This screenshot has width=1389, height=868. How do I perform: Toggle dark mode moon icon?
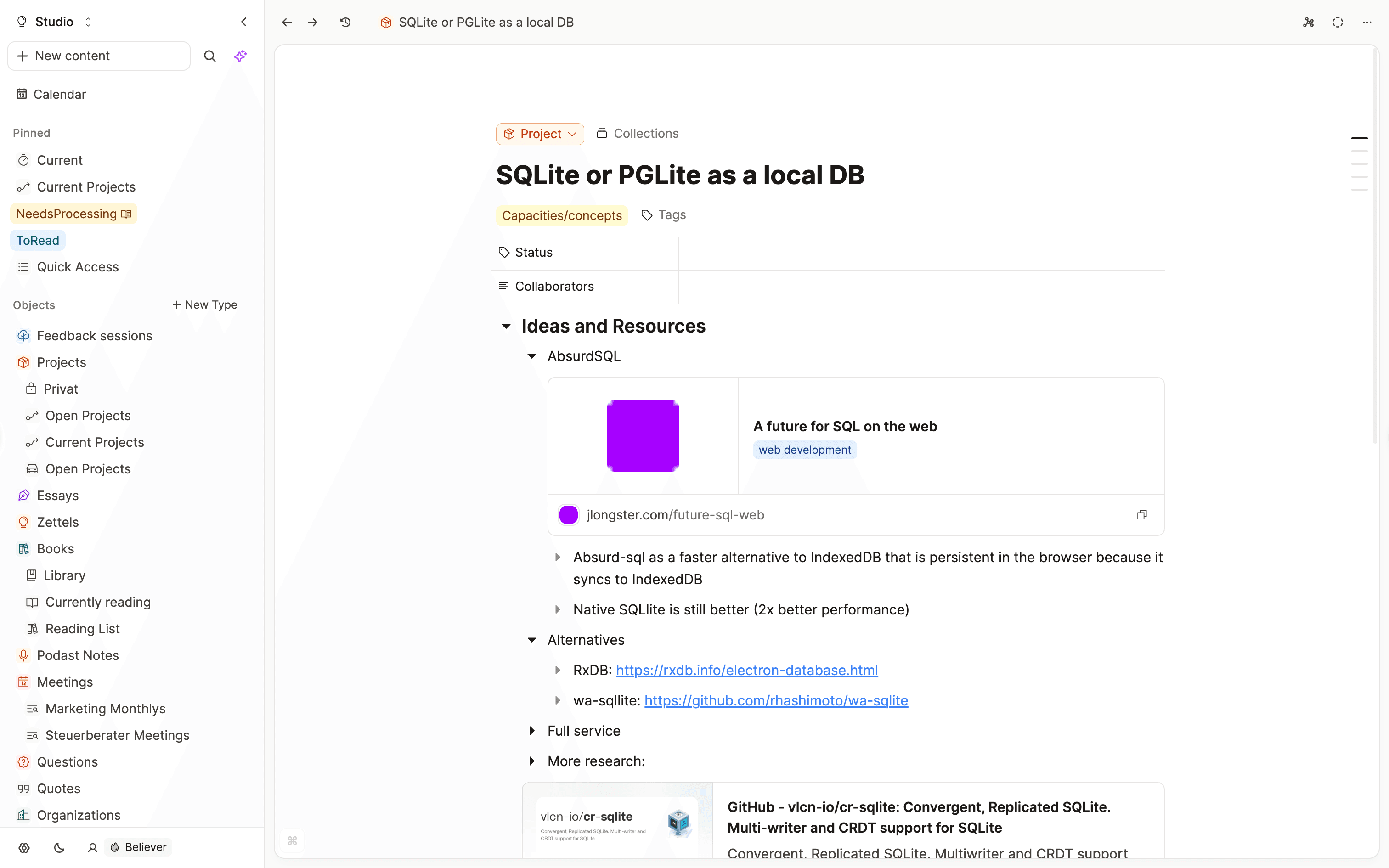(x=59, y=847)
